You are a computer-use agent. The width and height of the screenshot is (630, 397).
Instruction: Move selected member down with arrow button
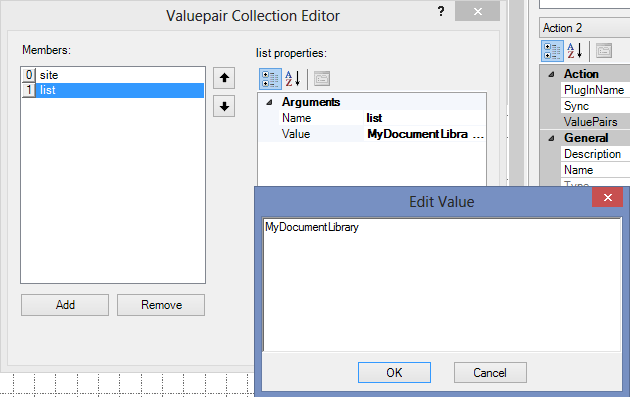pyautogui.click(x=224, y=106)
